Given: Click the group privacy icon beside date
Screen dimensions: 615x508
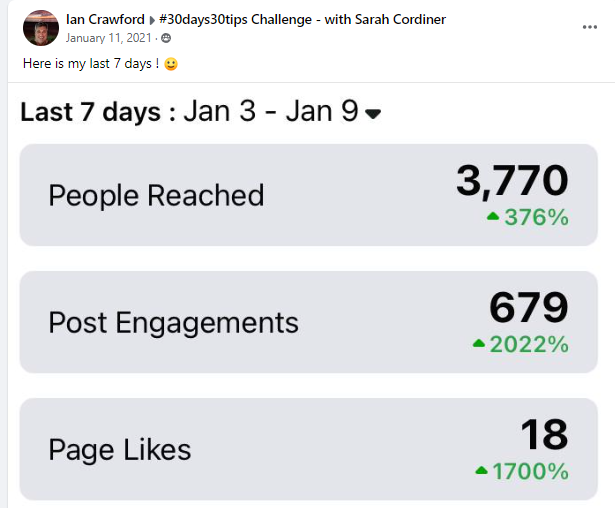Looking at the screenshot, I should [x=165, y=38].
